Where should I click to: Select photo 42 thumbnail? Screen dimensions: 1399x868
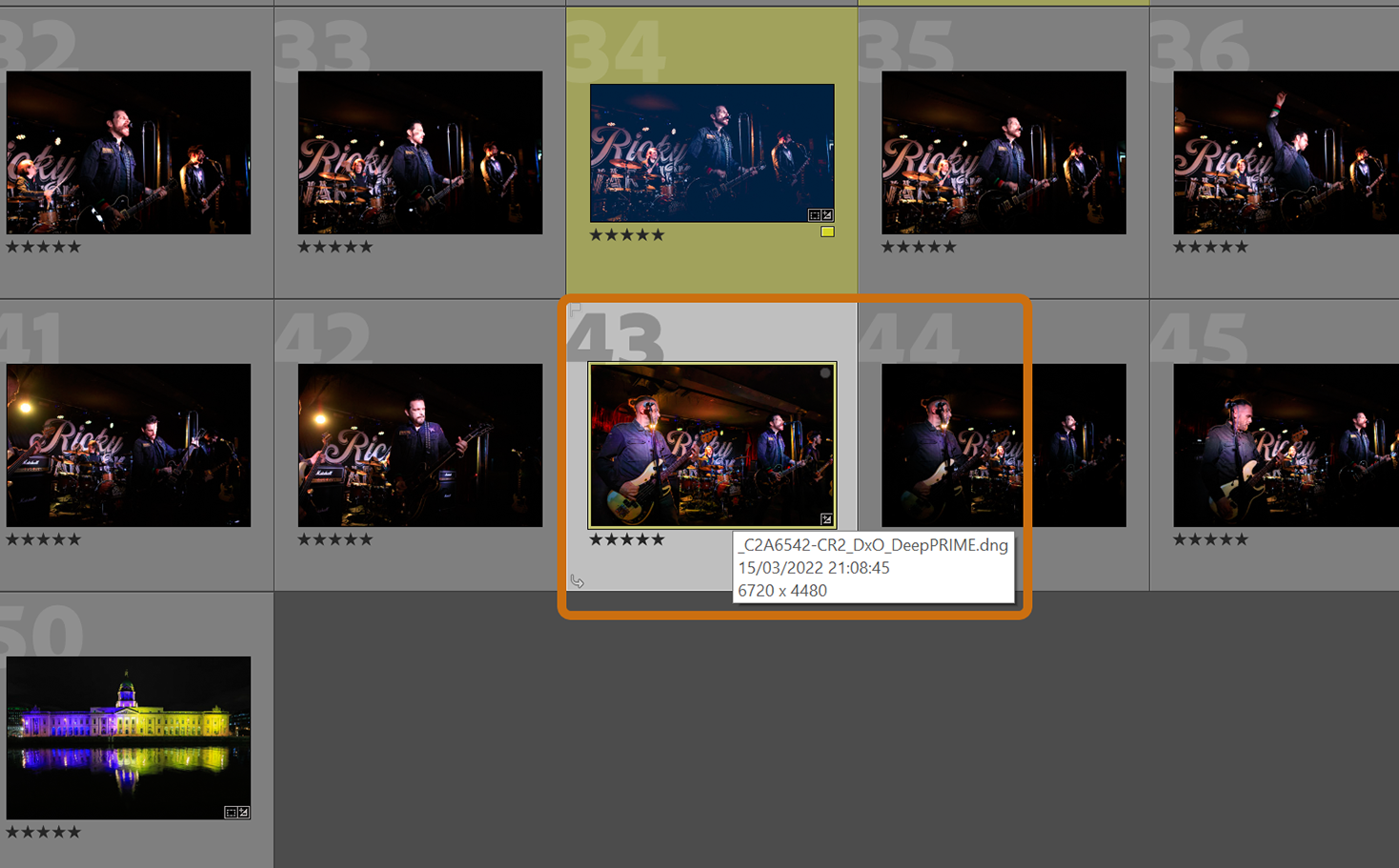click(x=420, y=445)
